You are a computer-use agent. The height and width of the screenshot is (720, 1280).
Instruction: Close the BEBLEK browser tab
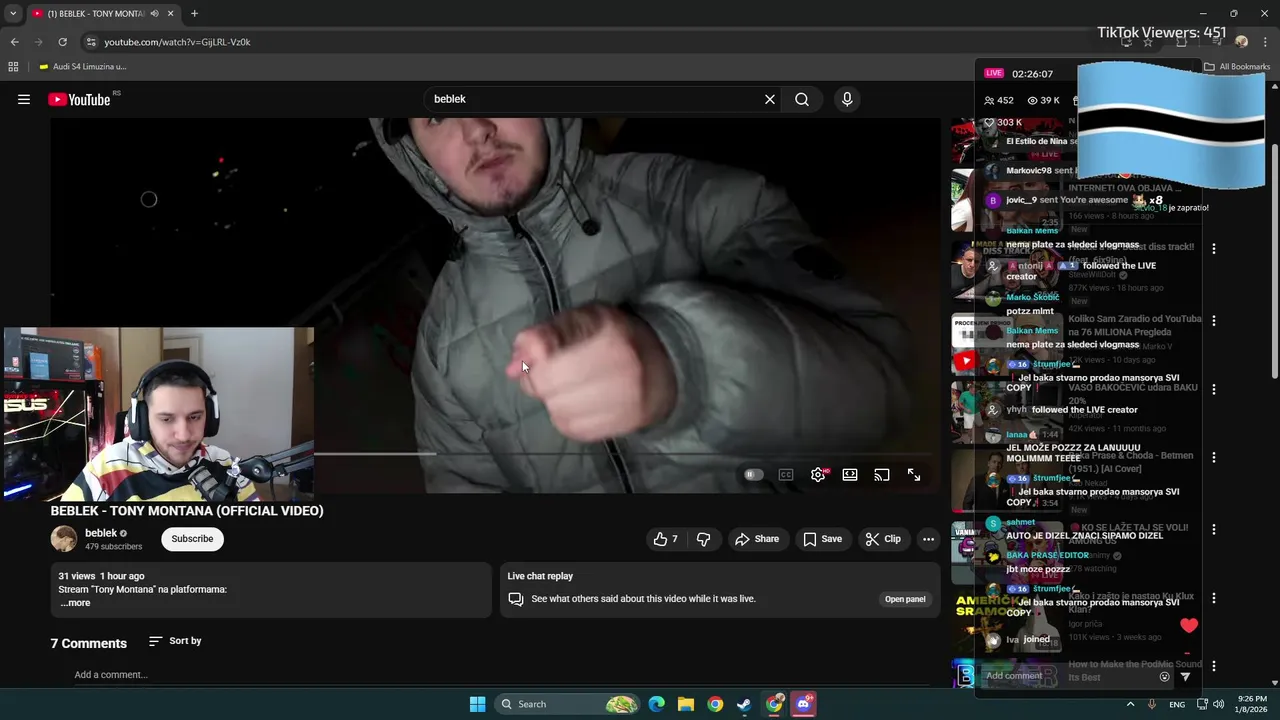(170, 14)
